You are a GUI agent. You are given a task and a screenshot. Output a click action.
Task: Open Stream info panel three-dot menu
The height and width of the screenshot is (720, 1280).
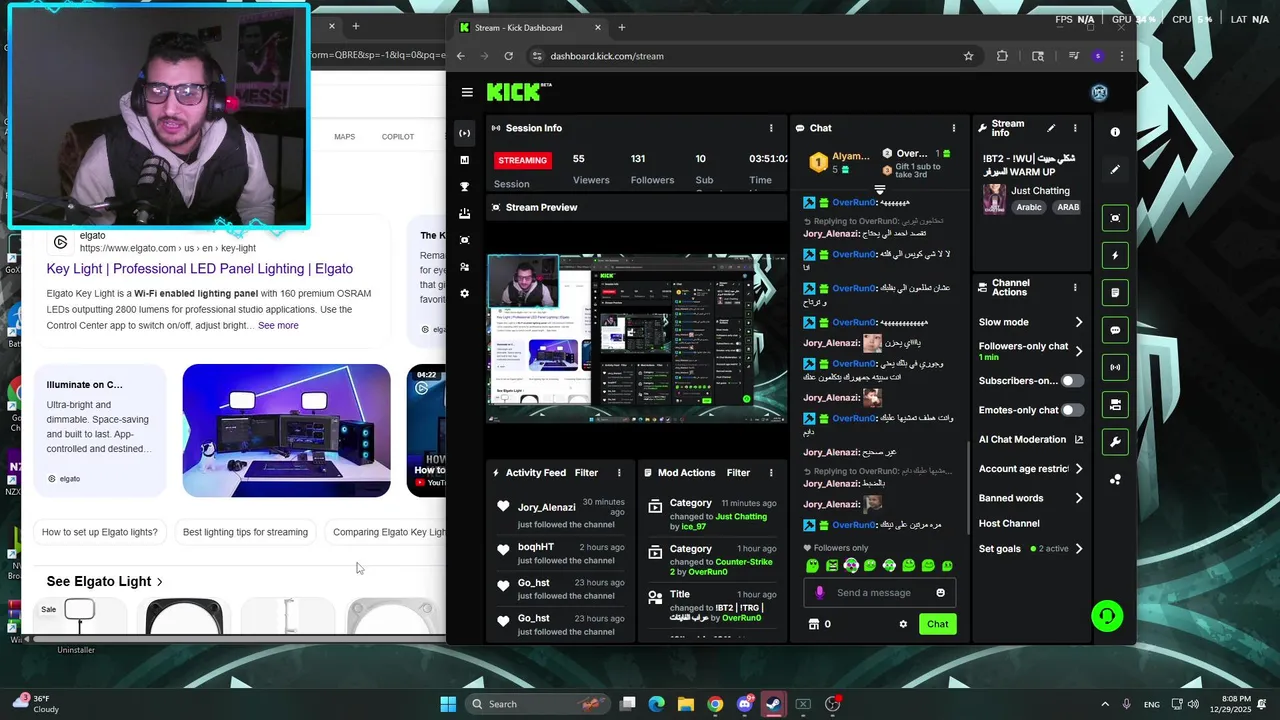(1075, 128)
